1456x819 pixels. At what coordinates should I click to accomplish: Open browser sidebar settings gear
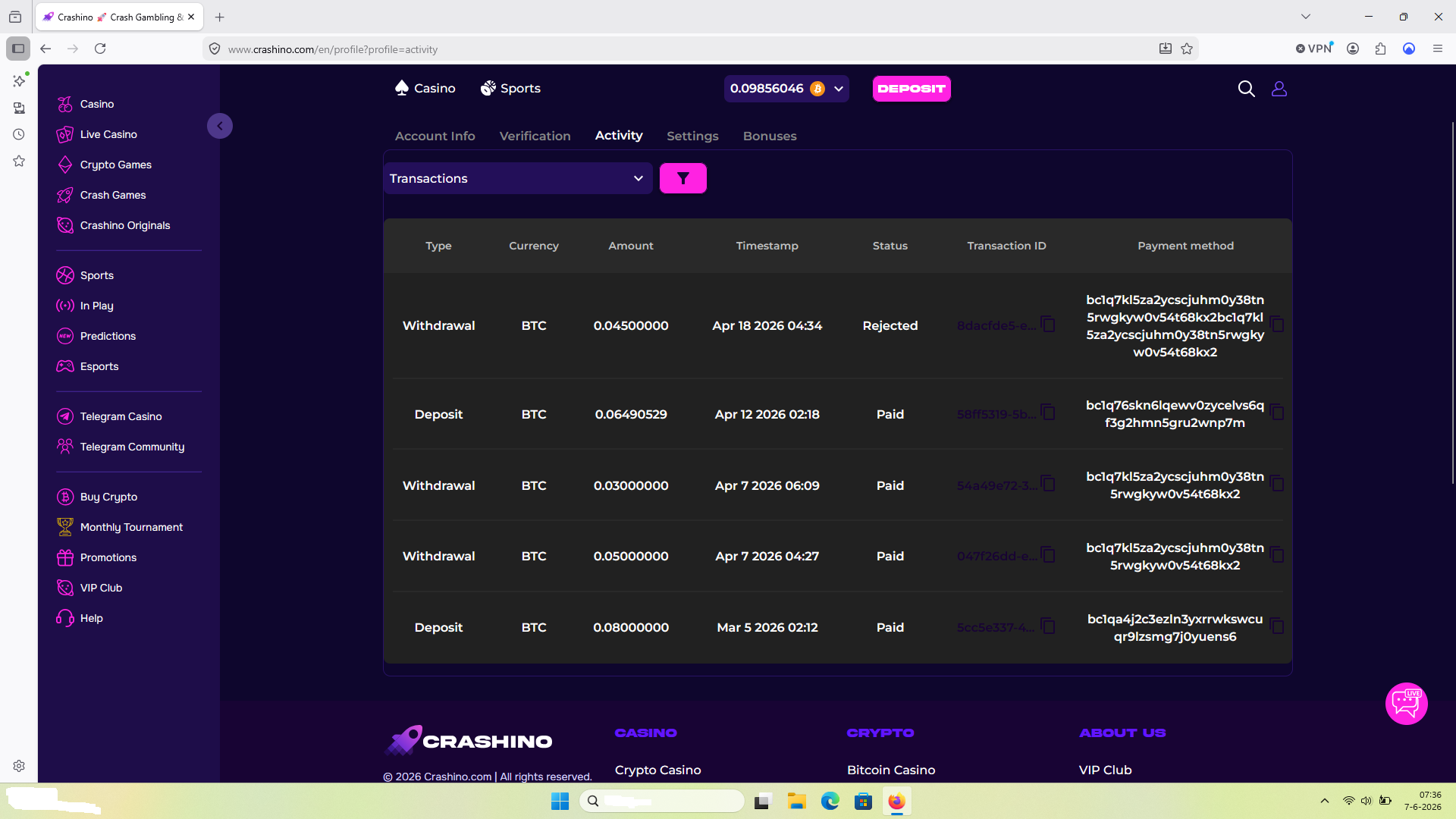19,766
